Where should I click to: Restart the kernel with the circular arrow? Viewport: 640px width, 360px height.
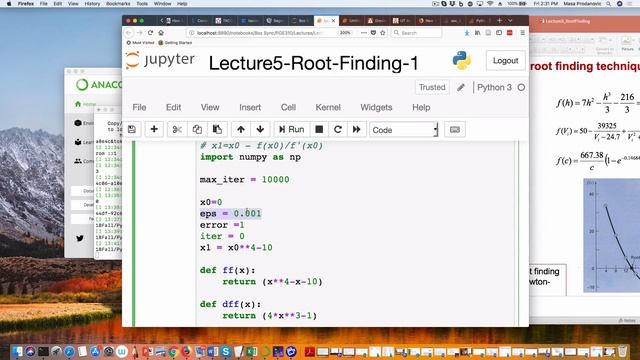click(x=338, y=129)
